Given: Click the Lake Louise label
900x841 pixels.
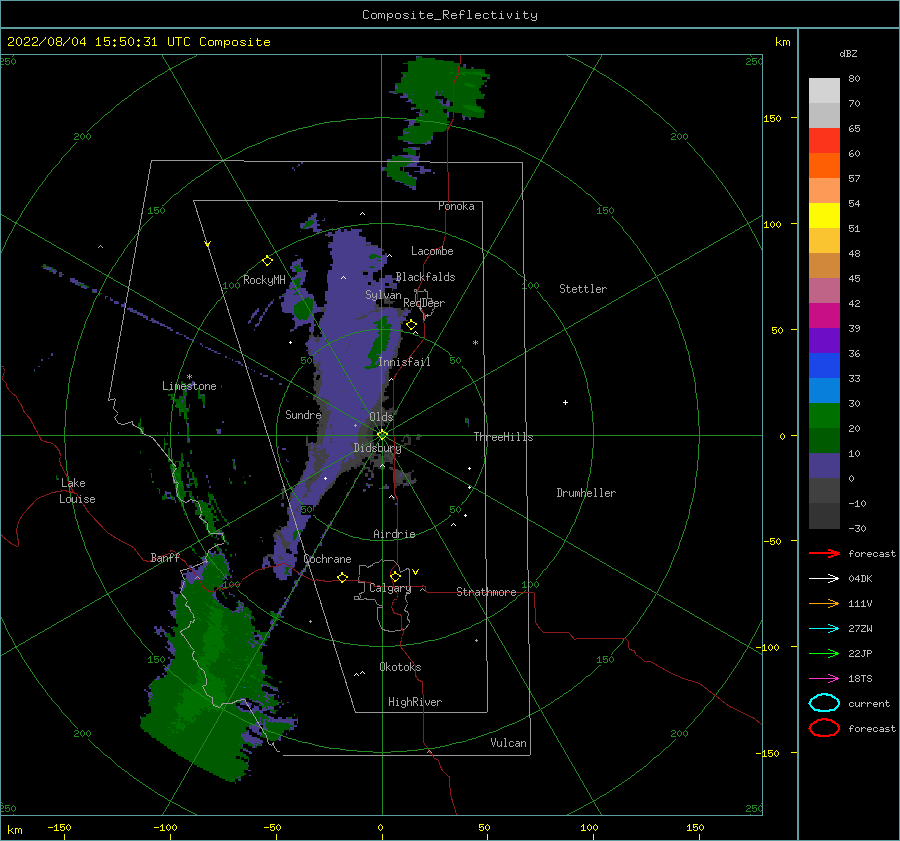Looking at the screenshot, I should pos(77,491).
